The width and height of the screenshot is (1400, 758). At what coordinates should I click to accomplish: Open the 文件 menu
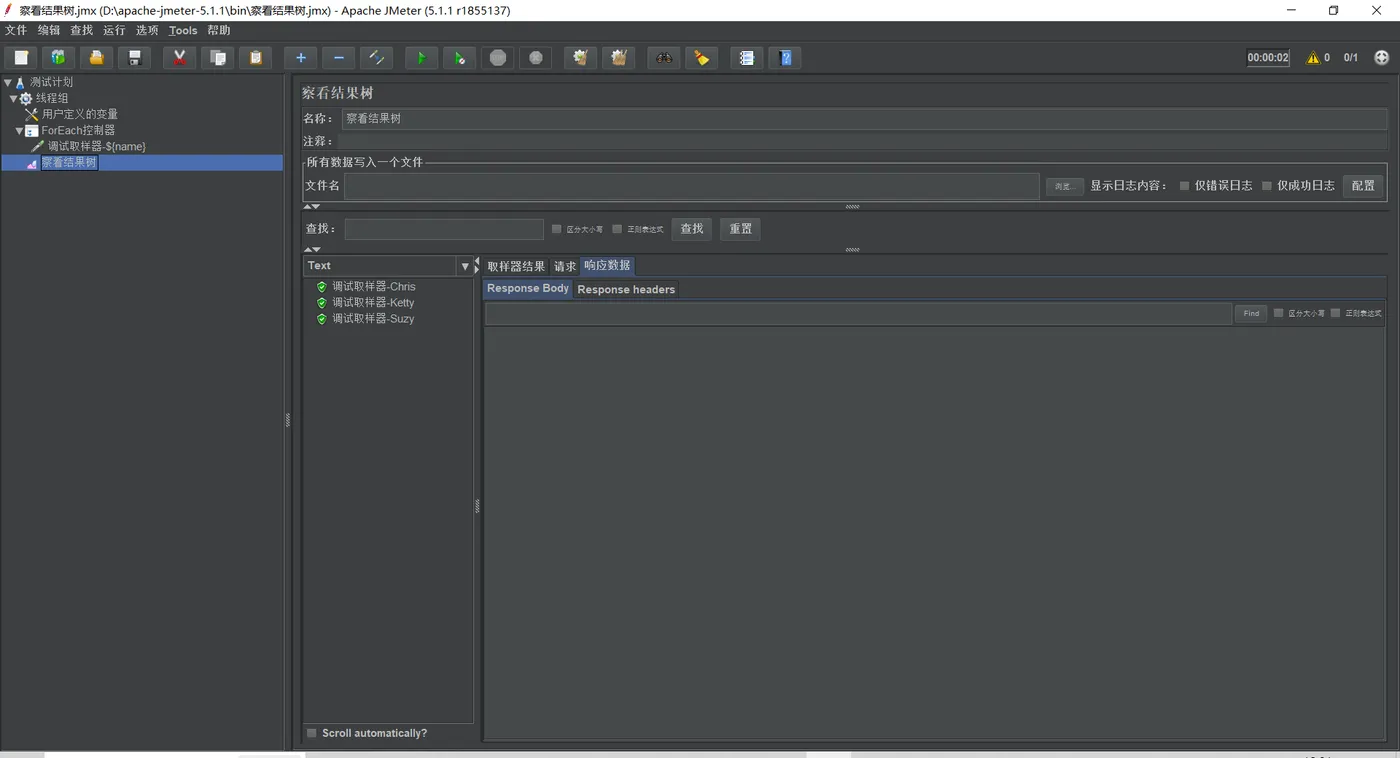tap(16, 31)
